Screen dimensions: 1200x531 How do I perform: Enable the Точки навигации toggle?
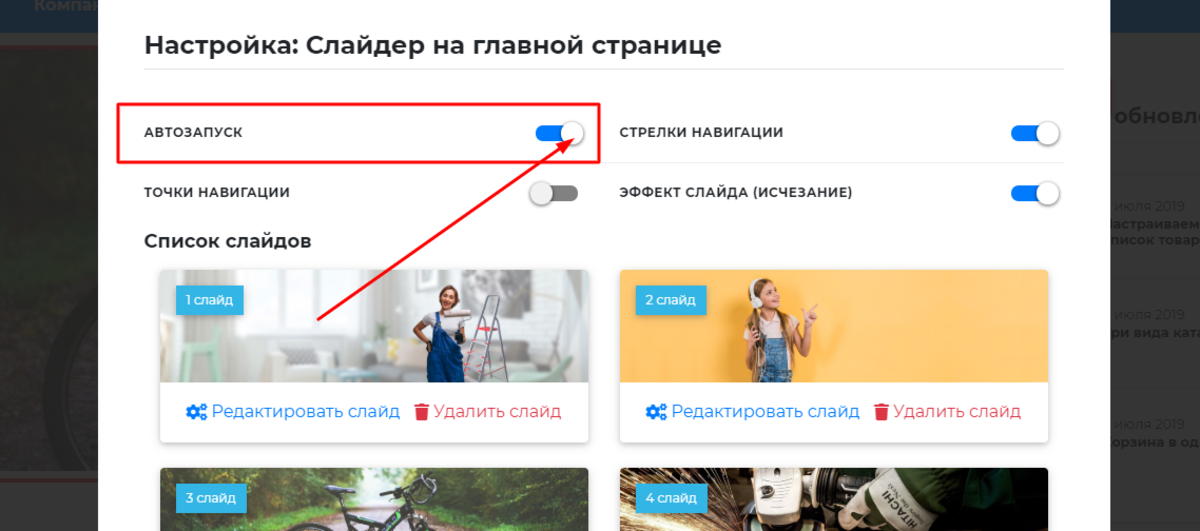tap(554, 193)
